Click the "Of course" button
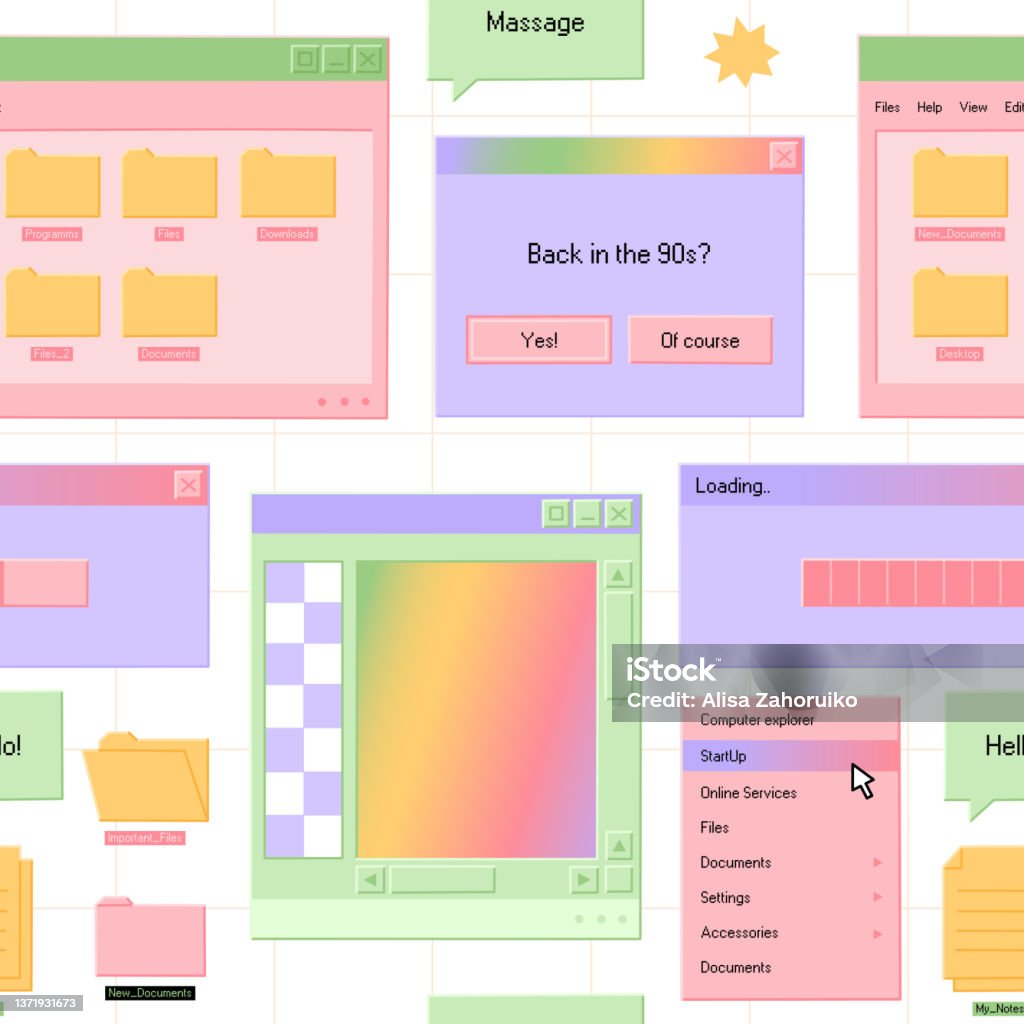This screenshot has height=1024, width=1024. [700, 340]
